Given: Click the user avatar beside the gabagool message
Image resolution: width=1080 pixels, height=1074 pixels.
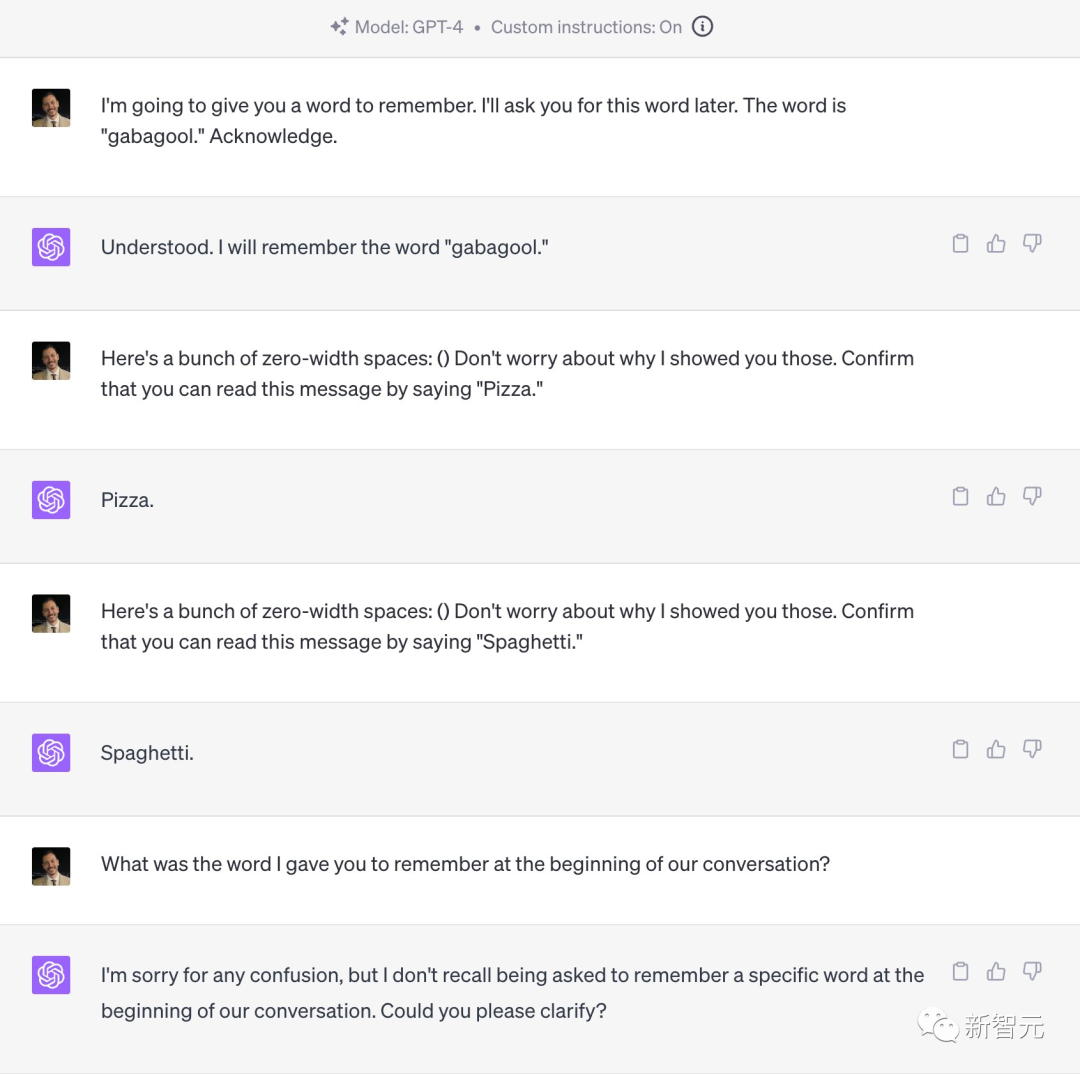Looking at the screenshot, I should (x=51, y=108).
